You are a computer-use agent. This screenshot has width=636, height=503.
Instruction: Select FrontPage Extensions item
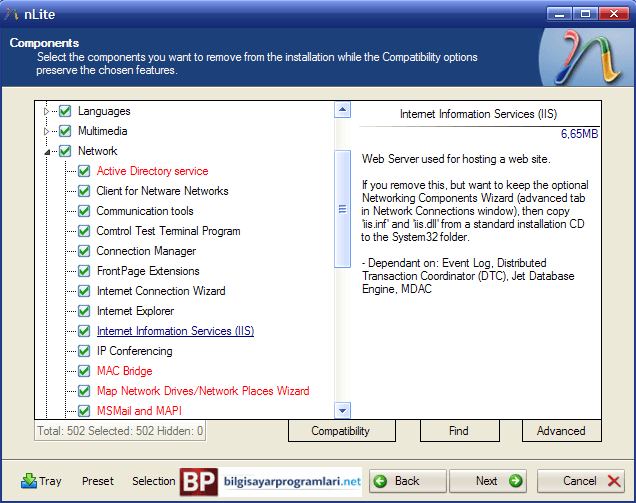[148, 271]
